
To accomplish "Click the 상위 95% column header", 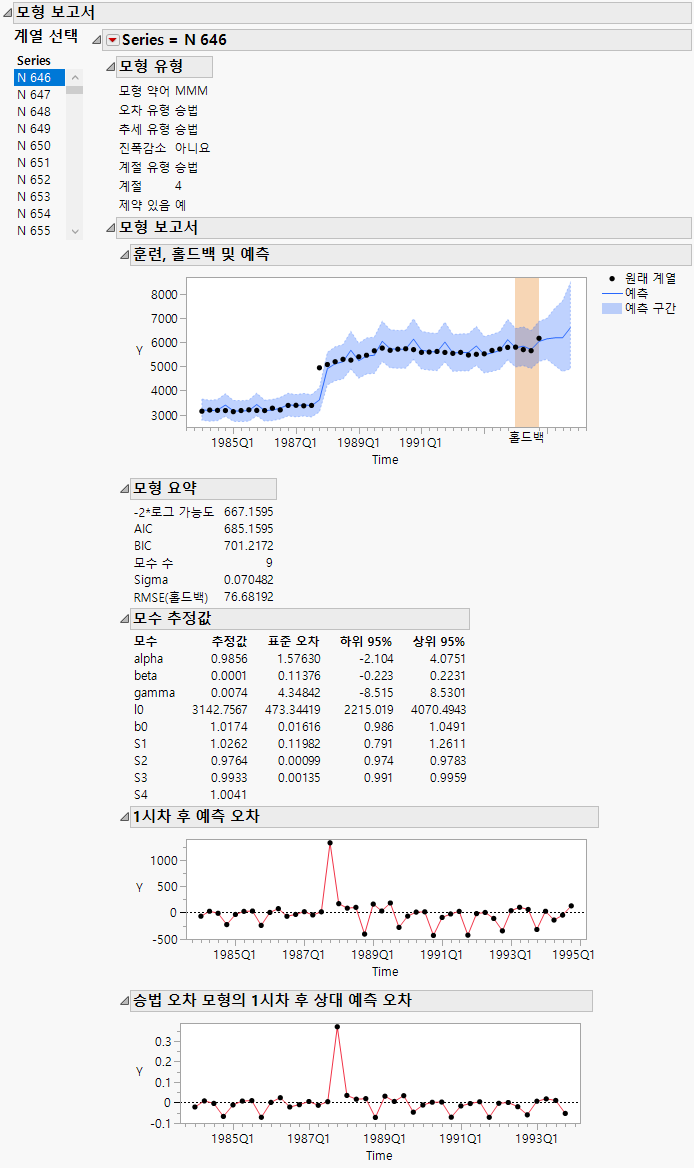I will tap(439, 641).
